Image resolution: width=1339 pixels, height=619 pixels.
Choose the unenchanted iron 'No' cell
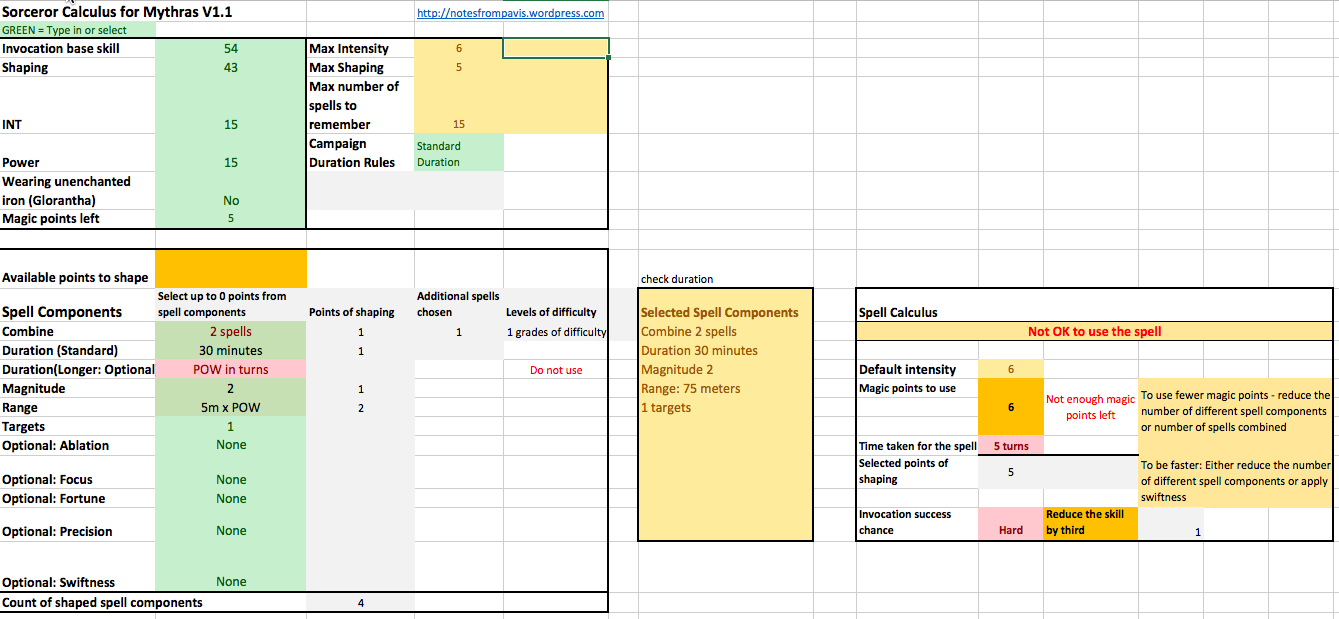coord(231,200)
